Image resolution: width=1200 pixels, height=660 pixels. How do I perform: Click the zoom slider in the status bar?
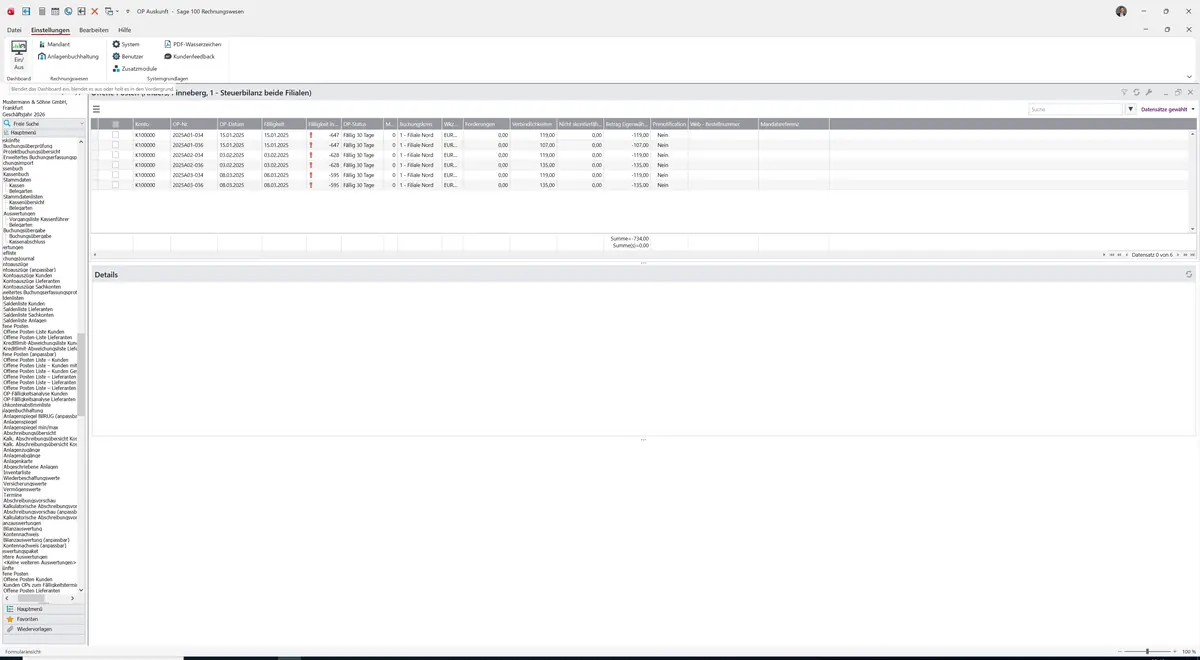1146,651
